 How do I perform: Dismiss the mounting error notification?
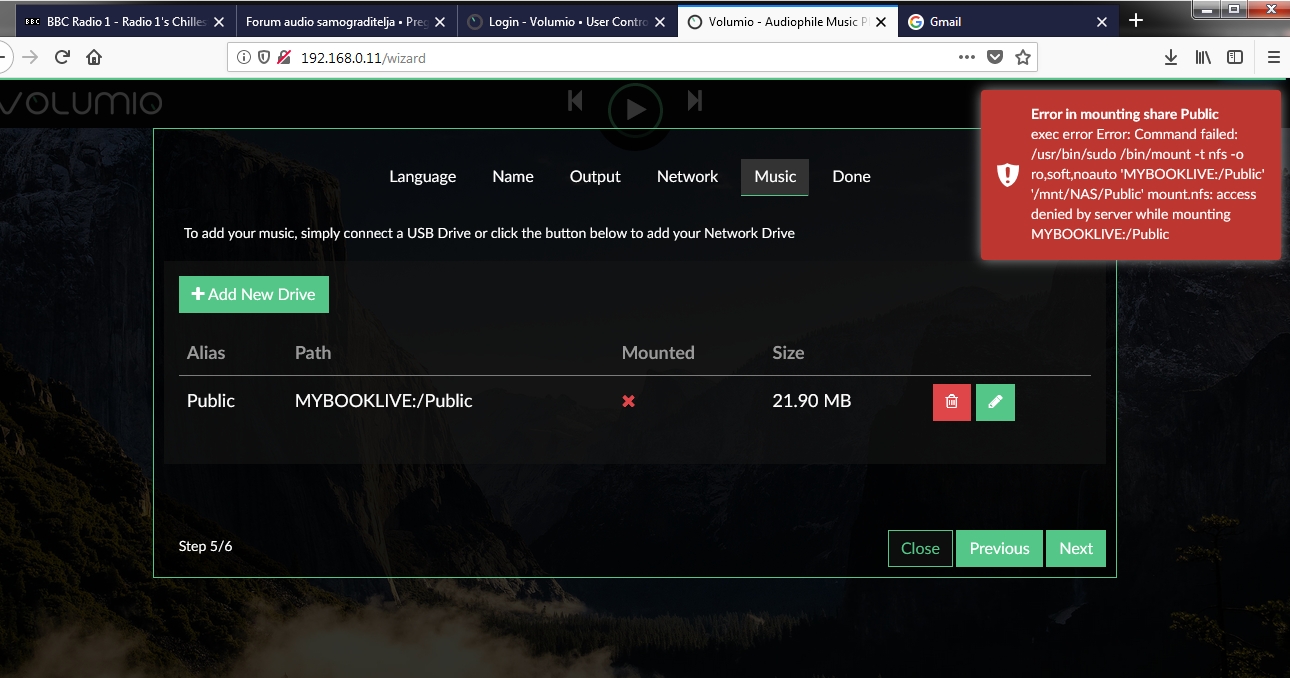[1131, 175]
